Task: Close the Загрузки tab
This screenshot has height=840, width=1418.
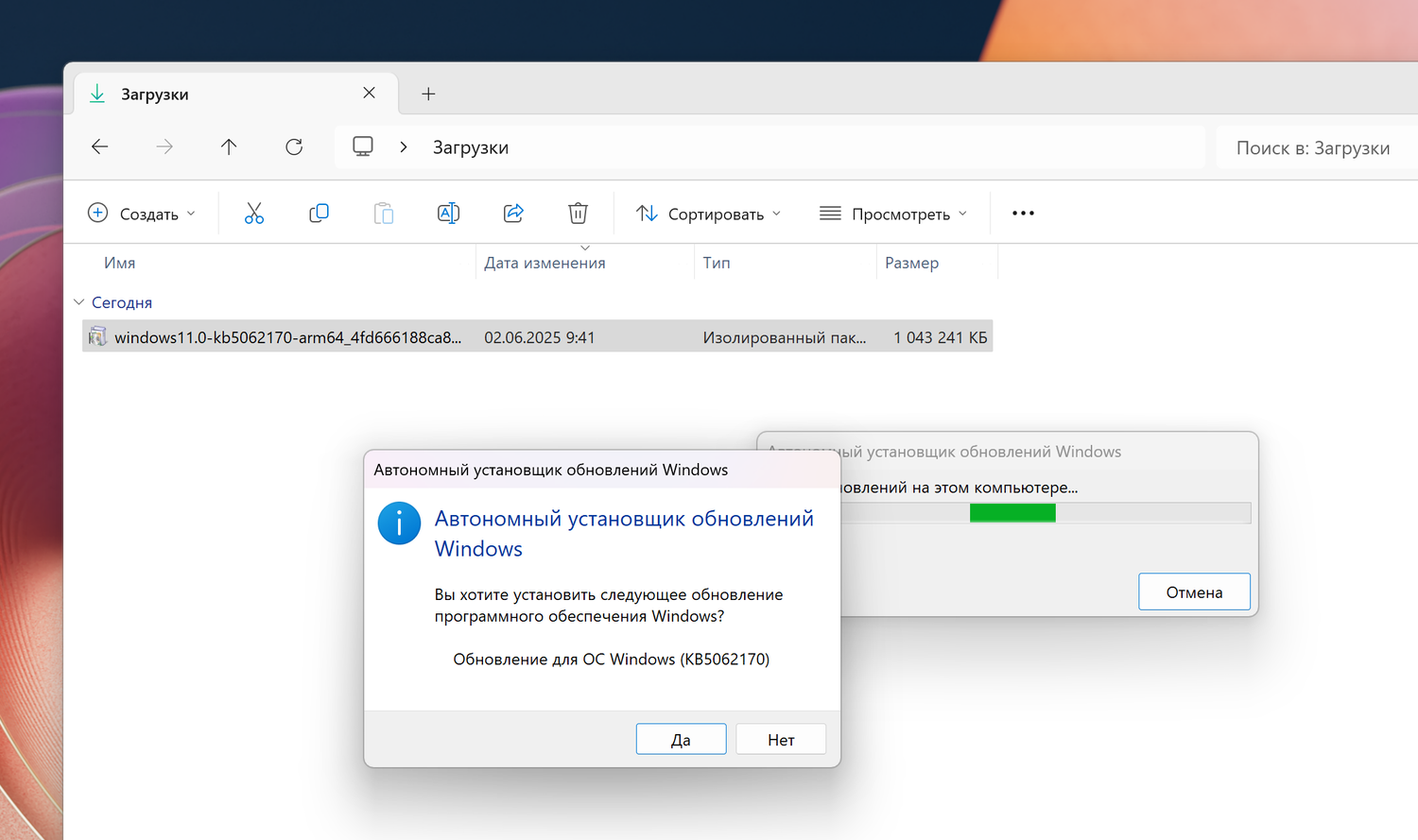Action: 370,93
